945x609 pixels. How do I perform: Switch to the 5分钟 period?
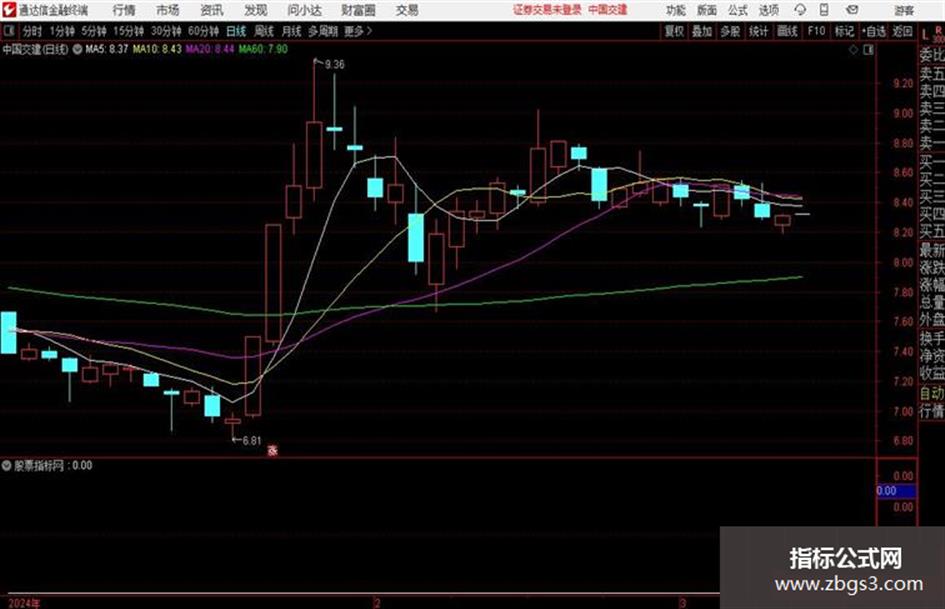coord(93,31)
